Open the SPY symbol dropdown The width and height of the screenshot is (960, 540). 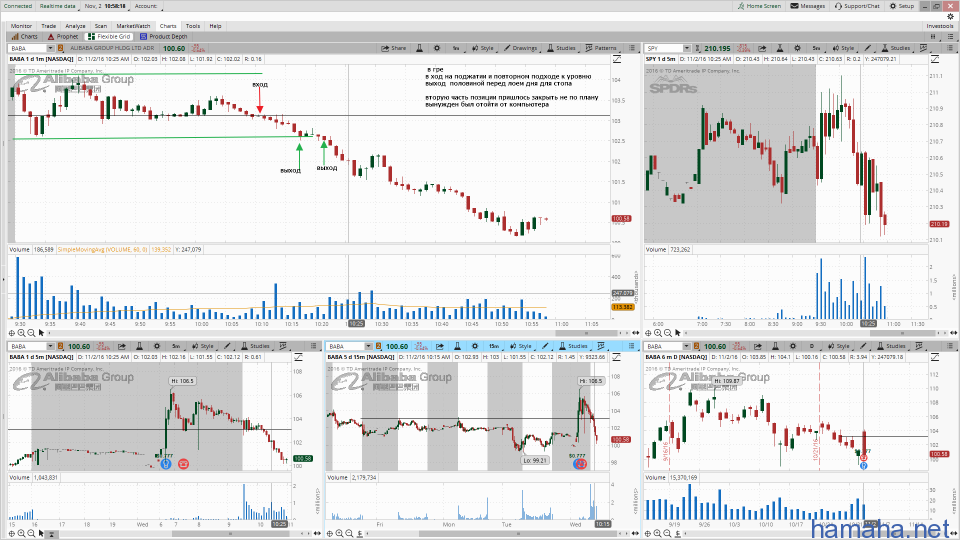(686, 48)
